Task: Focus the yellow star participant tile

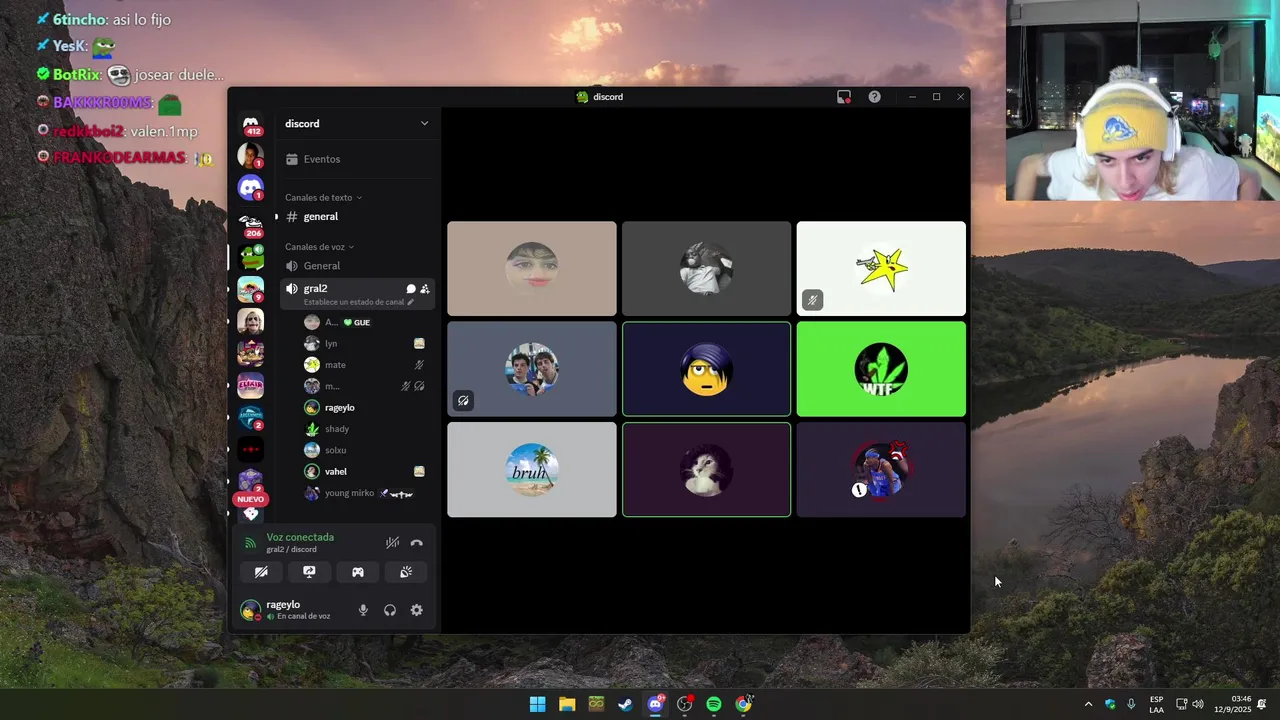Action: (x=881, y=268)
